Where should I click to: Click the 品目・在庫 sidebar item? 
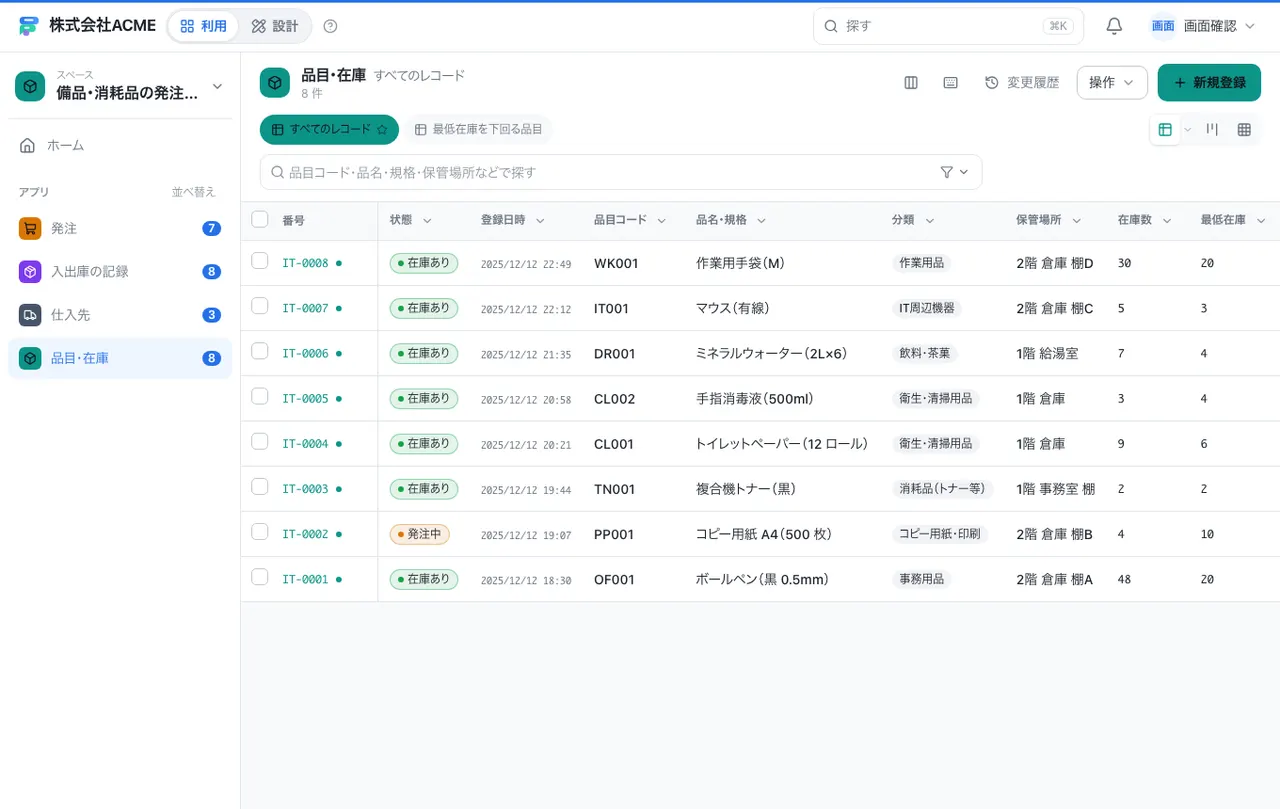coord(120,358)
